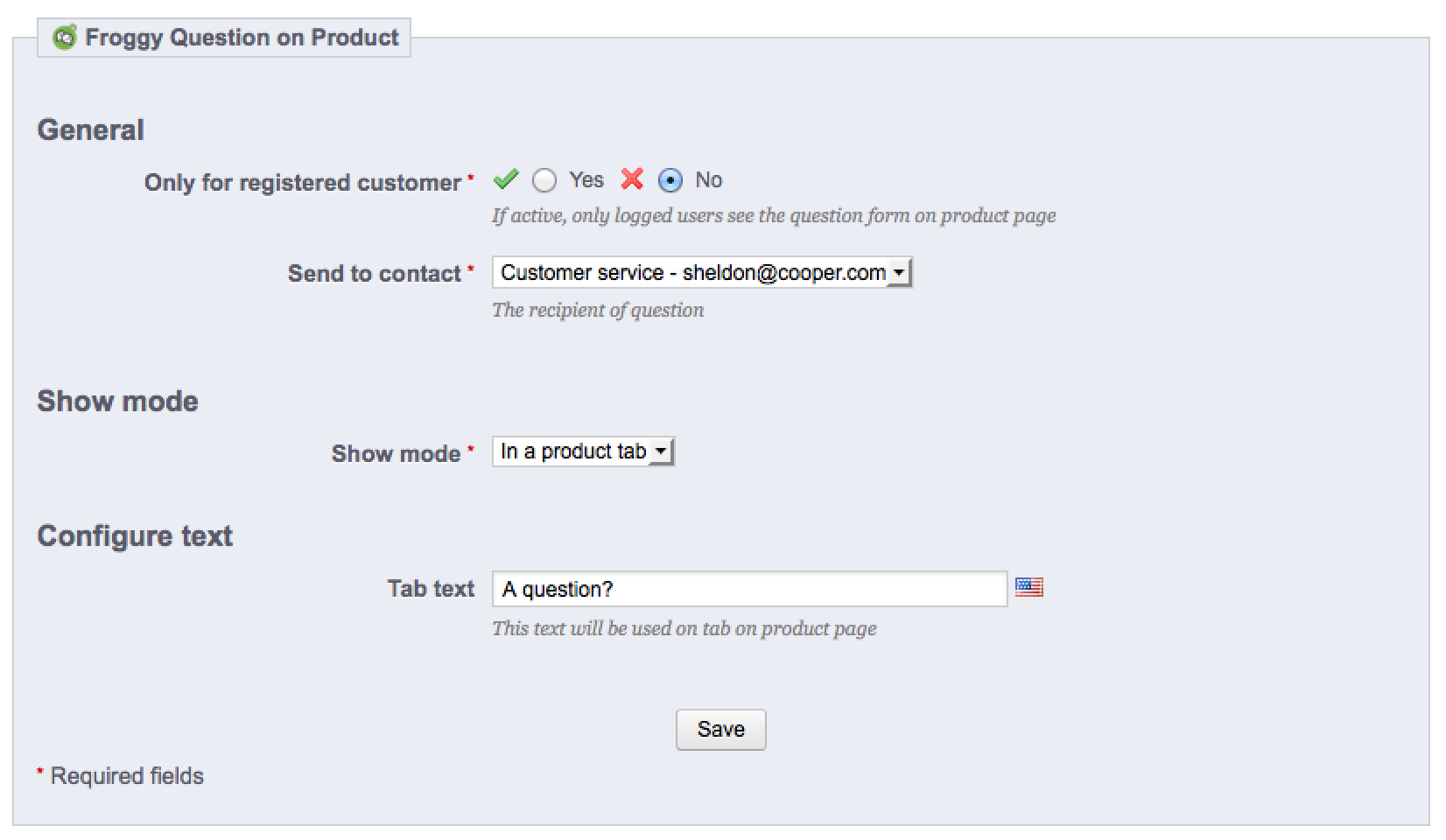1446x840 pixels.
Task: Open the Show mode dropdown
Action: 583,451
